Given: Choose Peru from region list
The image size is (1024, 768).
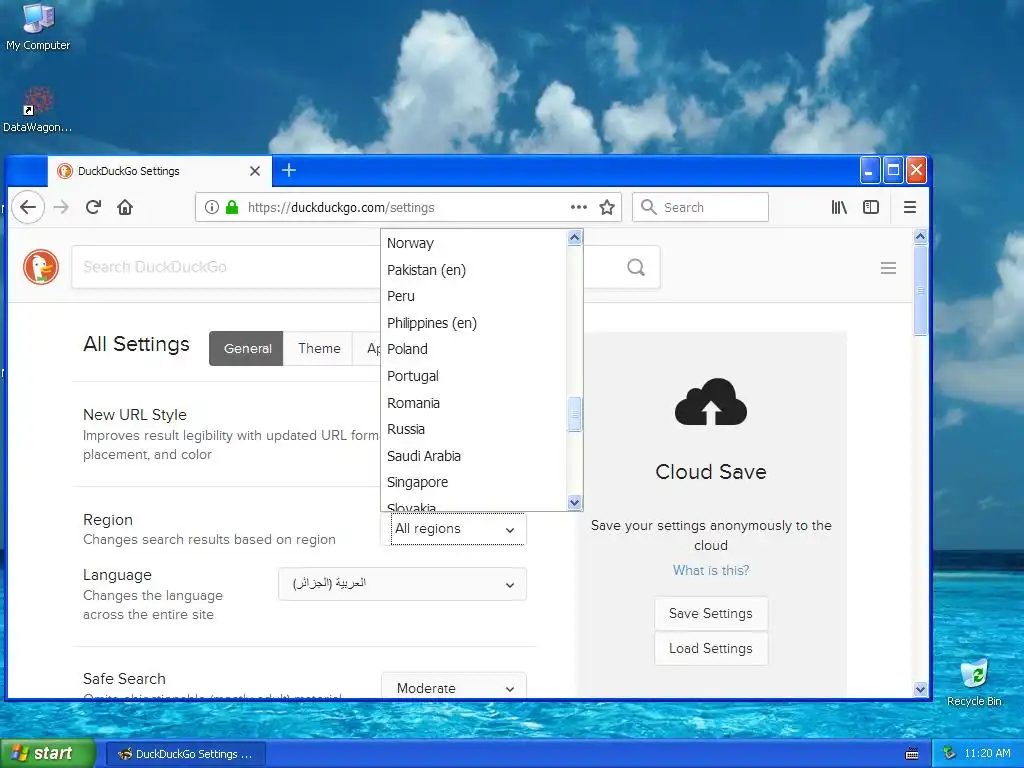Looking at the screenshot, I should pyautogui.click(x=473, y=296).
